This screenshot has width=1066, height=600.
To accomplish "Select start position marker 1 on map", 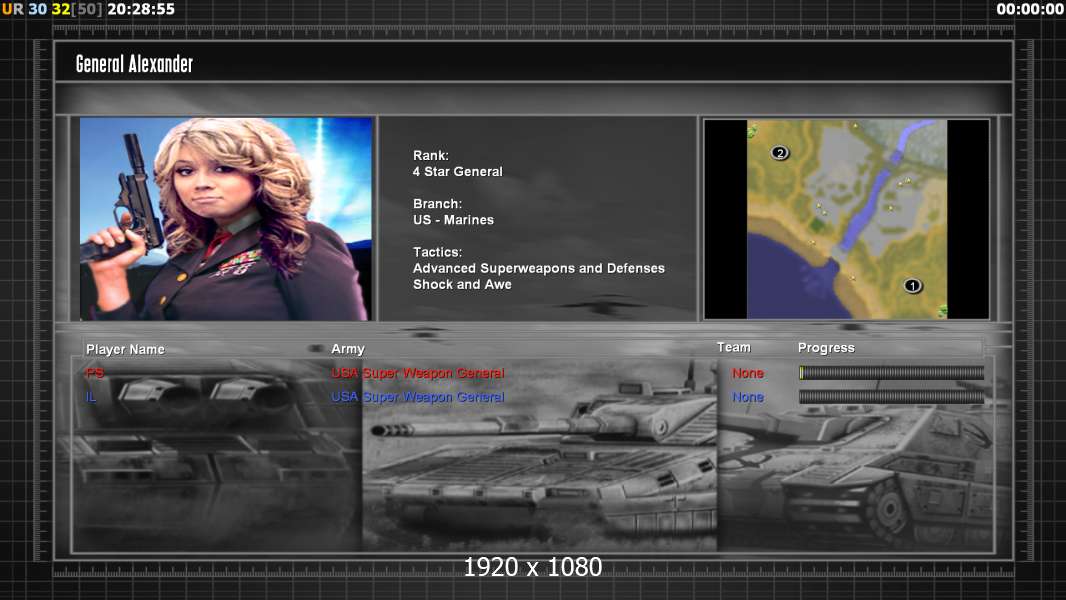I will (x=912, y=285).
